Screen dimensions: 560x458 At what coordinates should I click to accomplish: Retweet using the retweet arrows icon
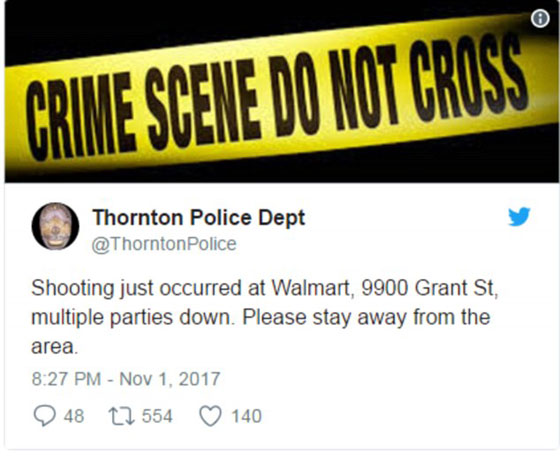pyautogui.click(x=122, y=417)
